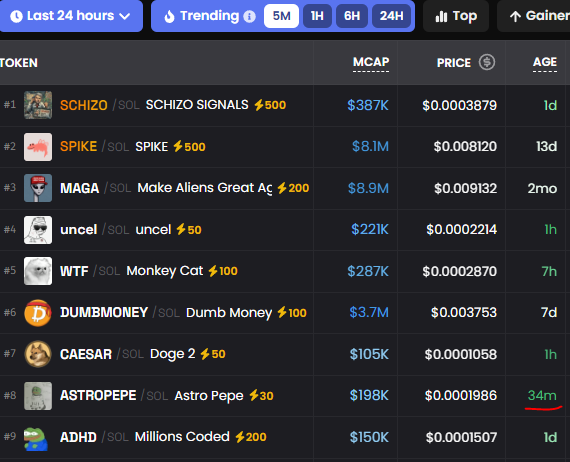Click the PRICE column header

454,63
